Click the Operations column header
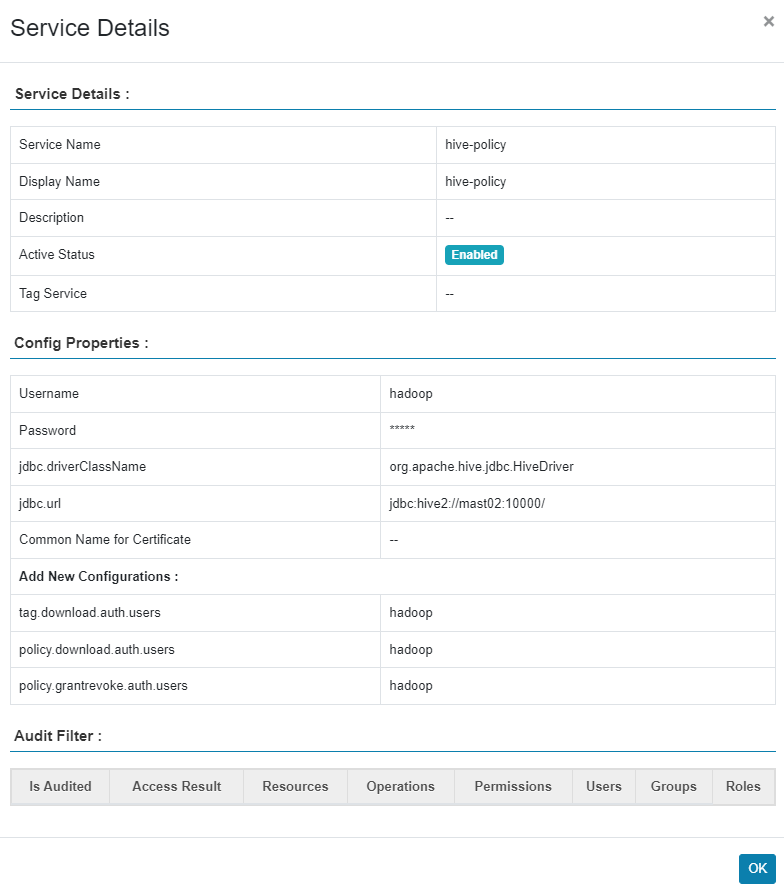This screenshot has height=894, width=784. click(400, 786)
